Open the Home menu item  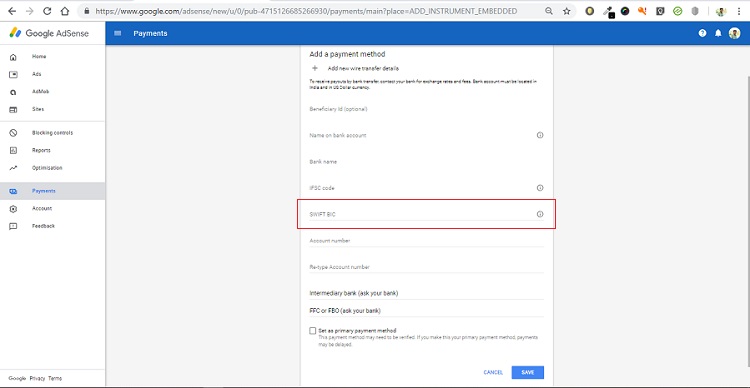(53, 56)
